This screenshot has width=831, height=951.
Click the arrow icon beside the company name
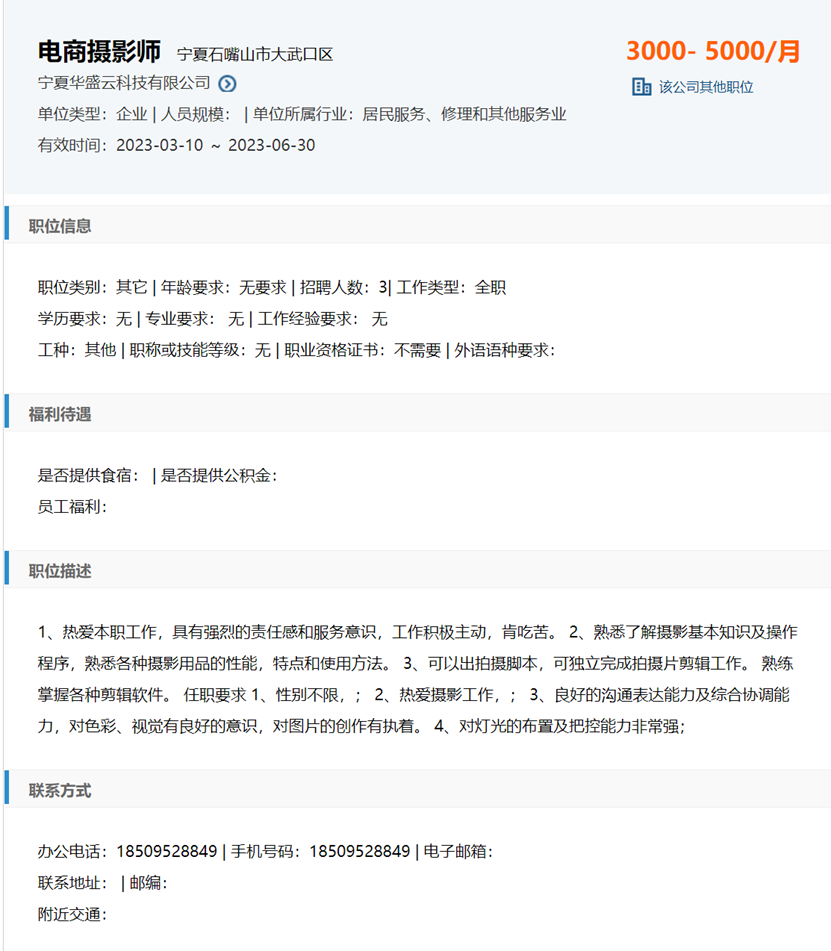[x=228, y=84]
